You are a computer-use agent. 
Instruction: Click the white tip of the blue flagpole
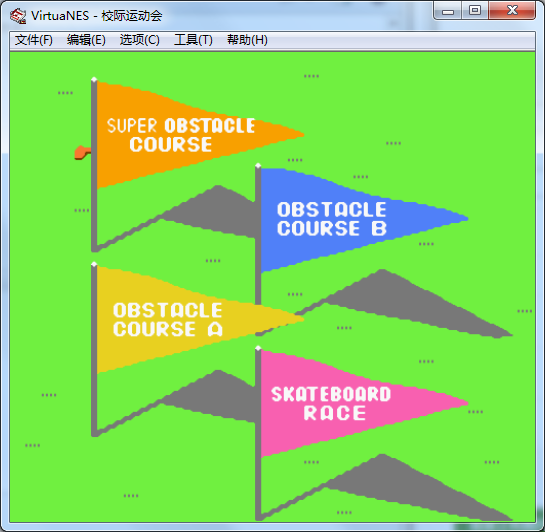[258, 166]
